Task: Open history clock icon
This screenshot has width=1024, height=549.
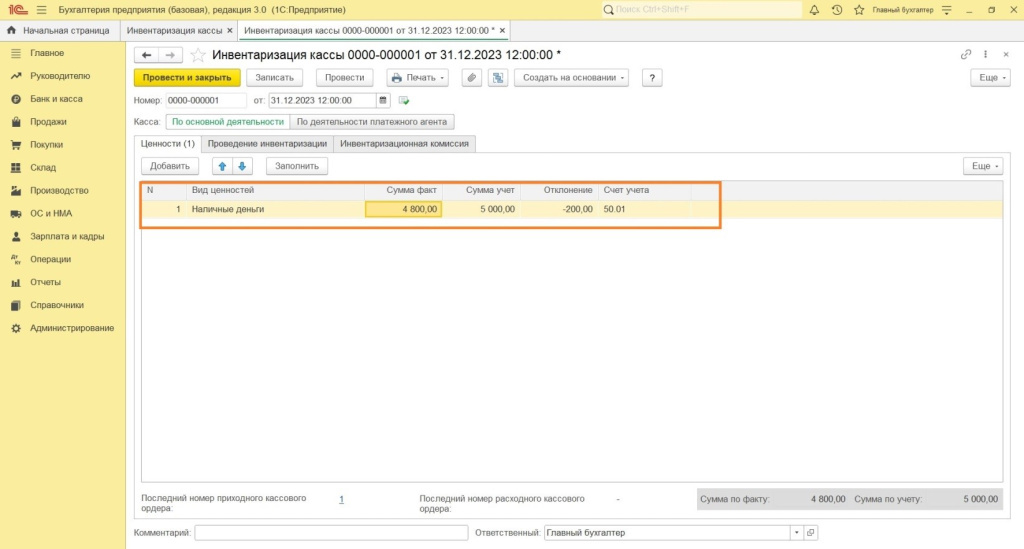Action: pyautogui.click(x=837, y=10)
